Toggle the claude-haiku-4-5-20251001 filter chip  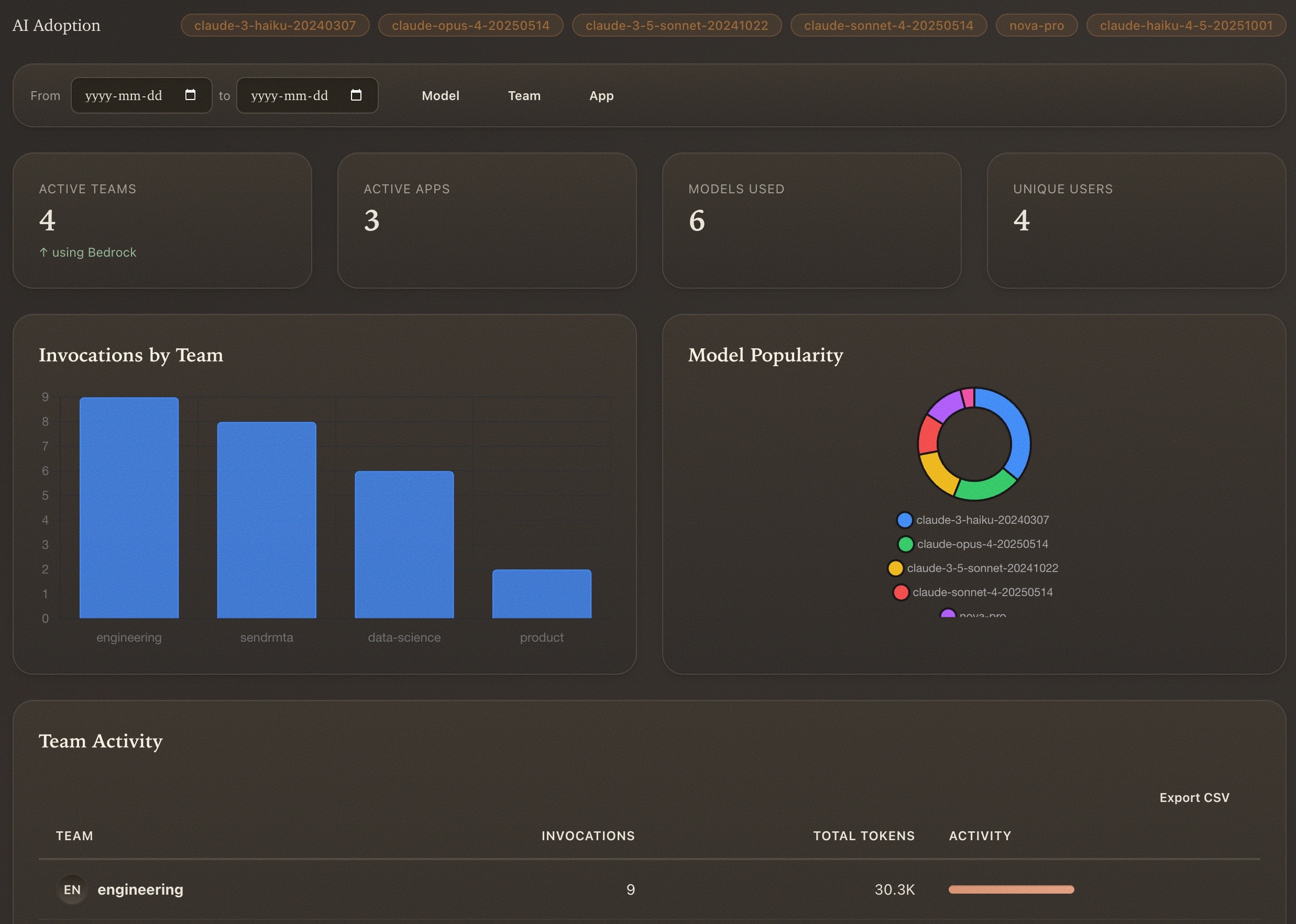point(1185,25)
